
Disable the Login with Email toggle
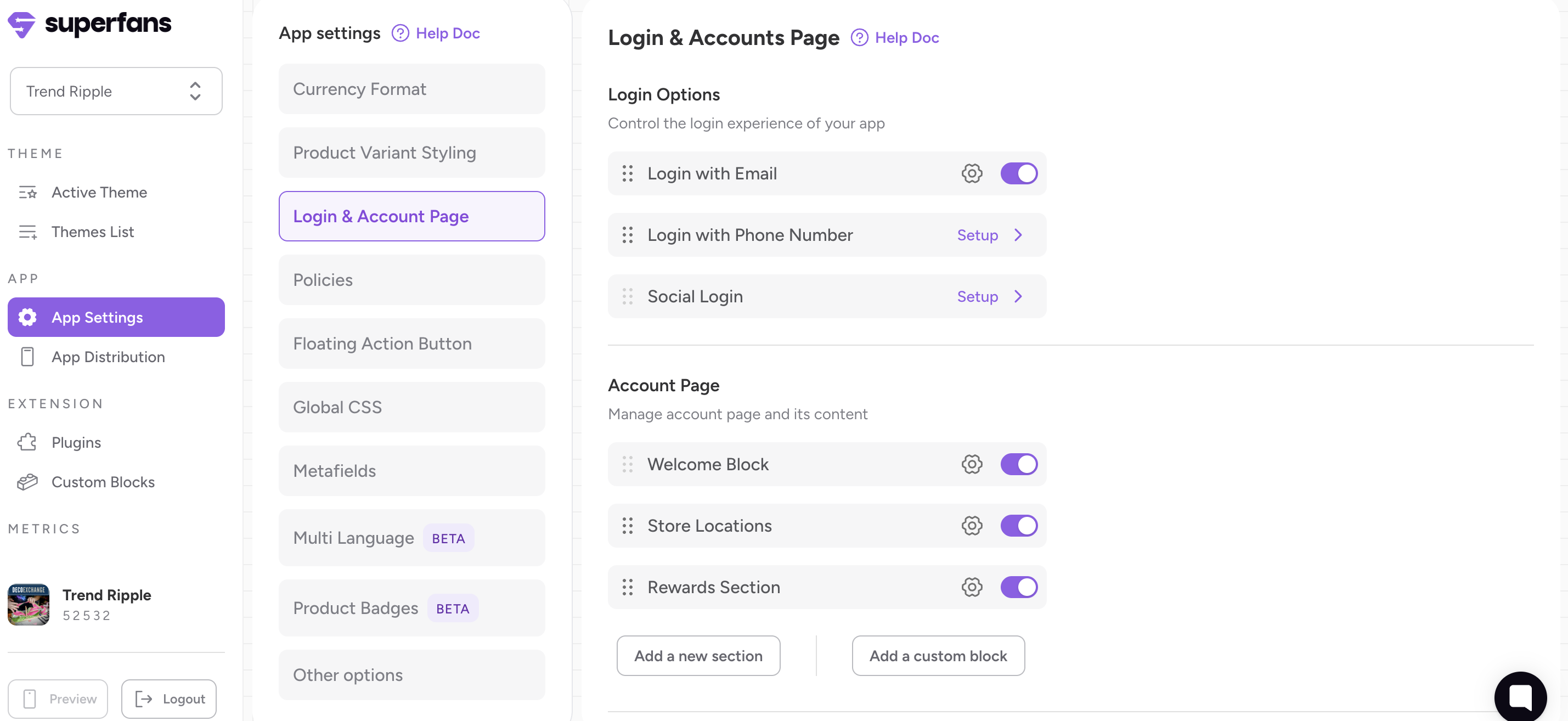(x=1018, y=173)
